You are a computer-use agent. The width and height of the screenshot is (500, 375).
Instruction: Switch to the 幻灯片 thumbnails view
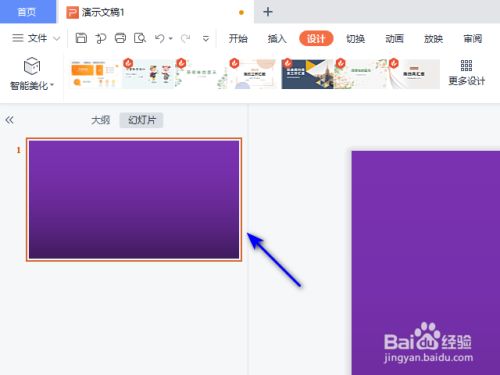142,120
